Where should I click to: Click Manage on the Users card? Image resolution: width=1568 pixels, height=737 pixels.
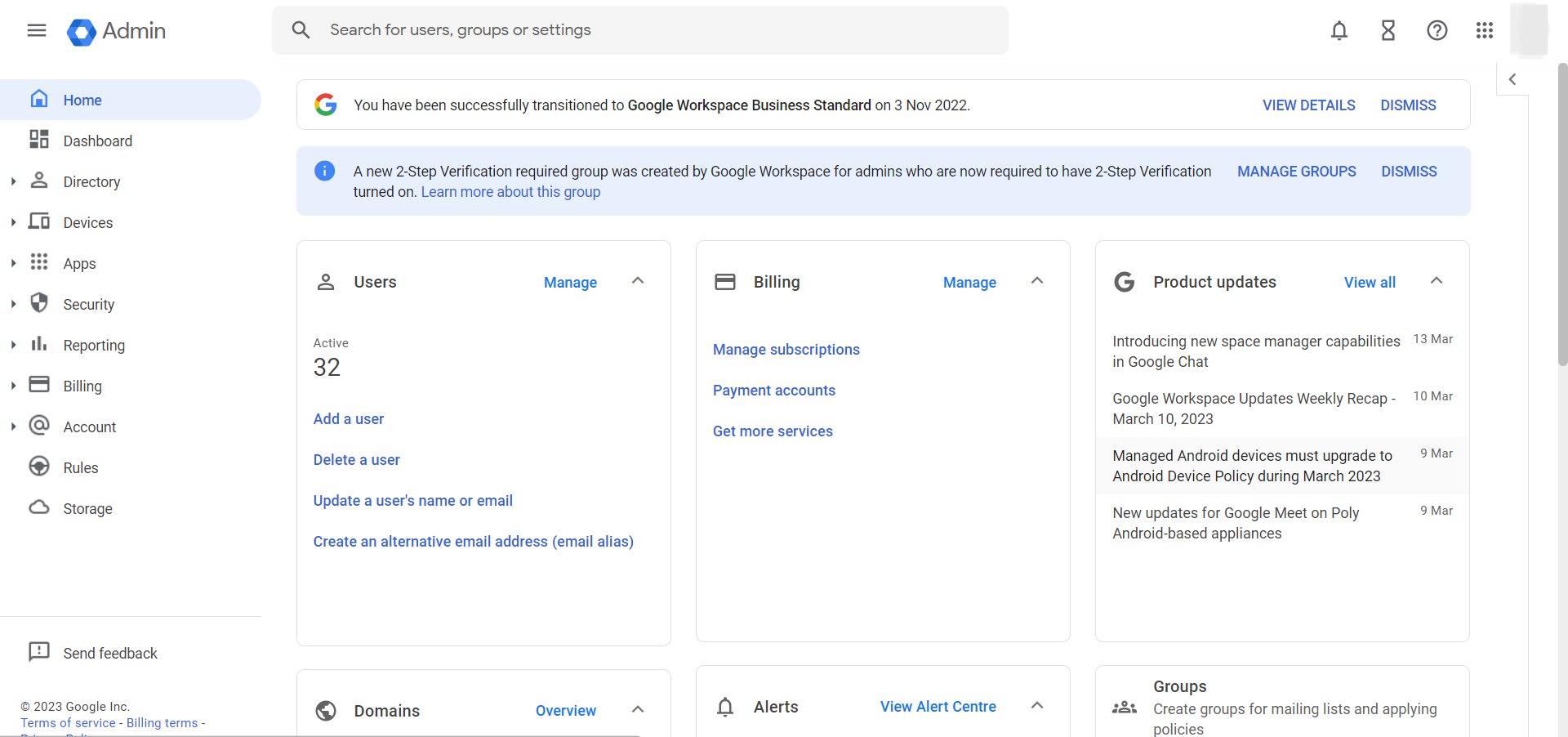pos(570,283)
